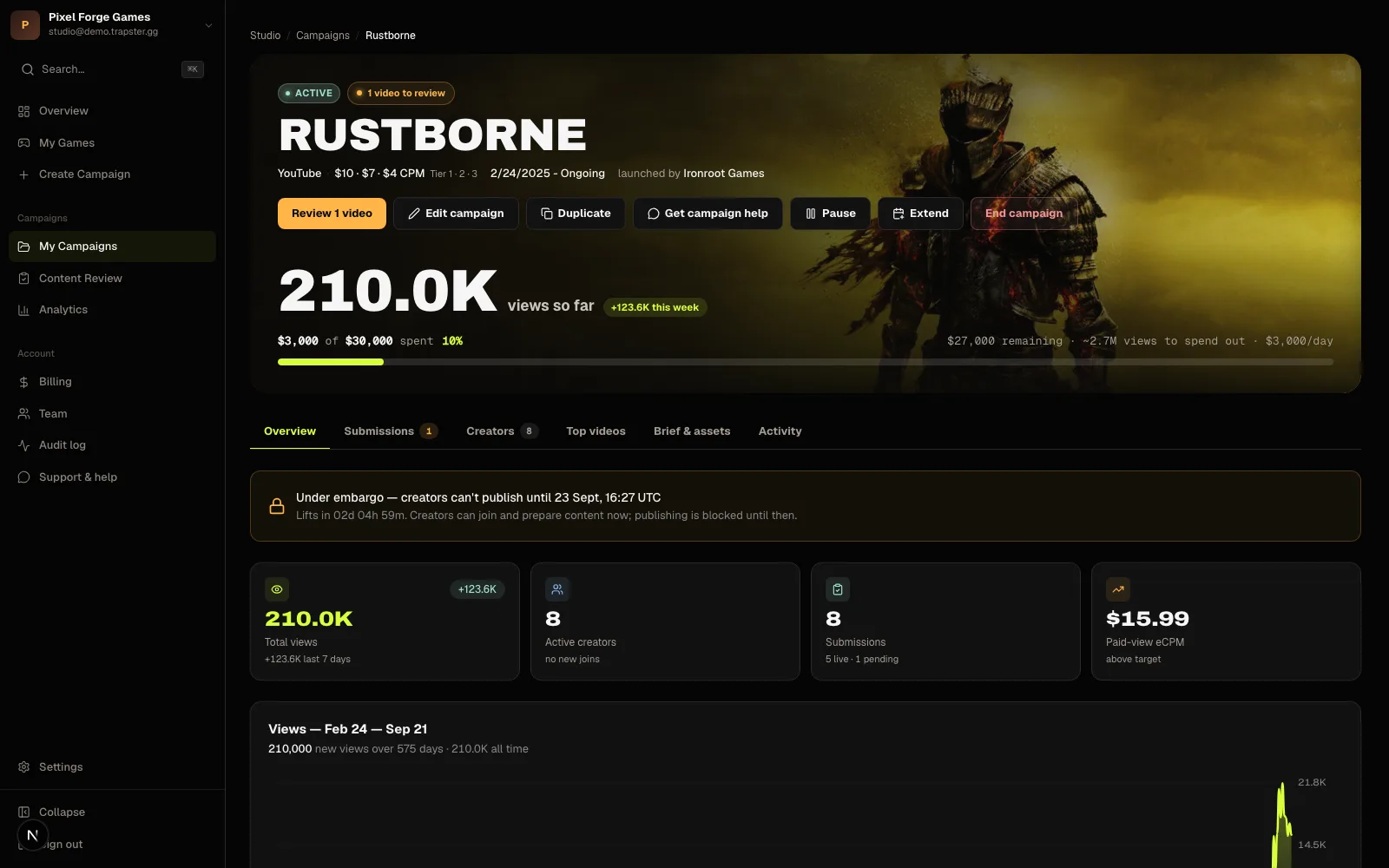This screenshot has height=868, width=1389.
Task: Open Team people icon
Action: coord(23,414)
